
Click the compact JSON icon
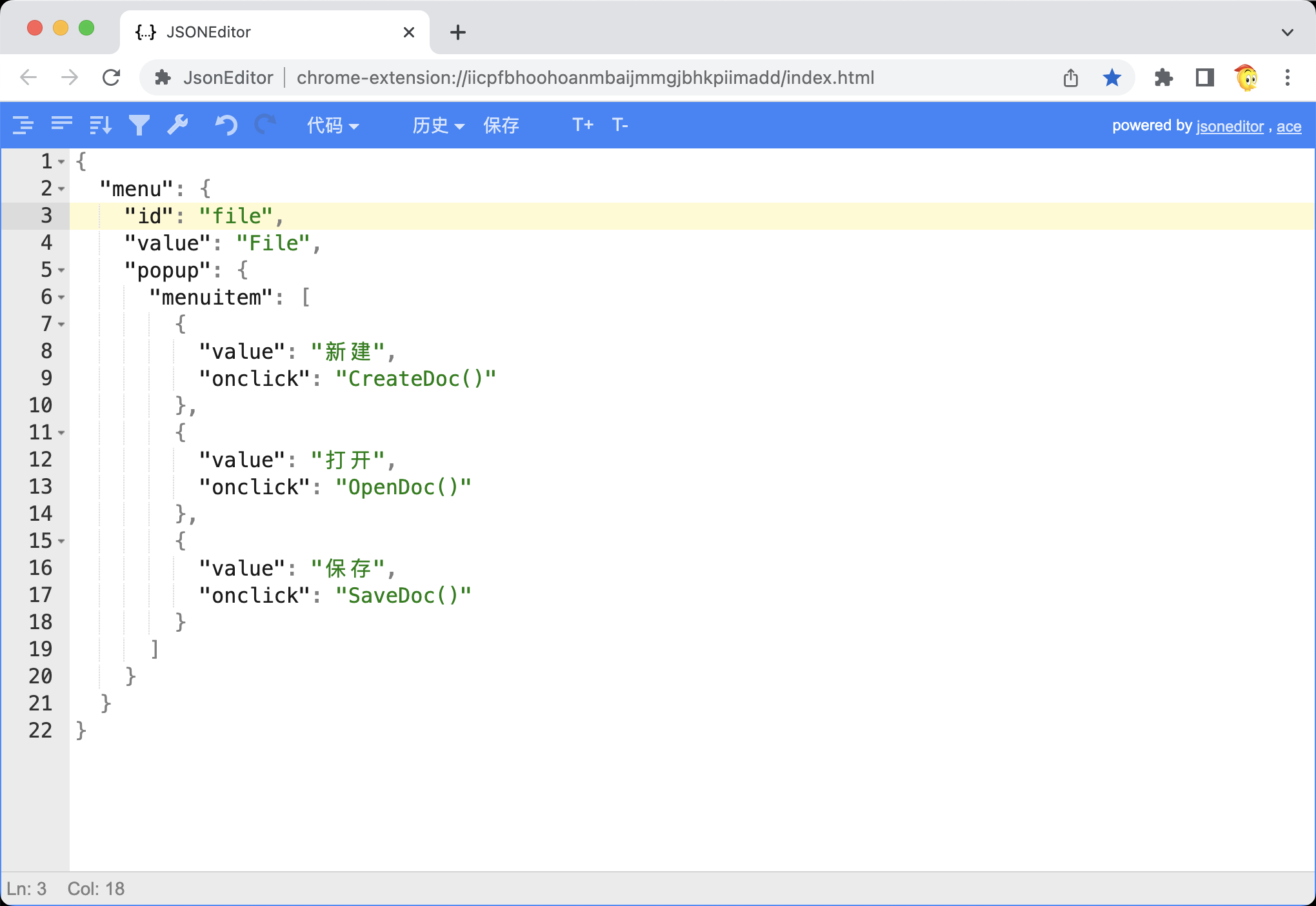point(62,123)
